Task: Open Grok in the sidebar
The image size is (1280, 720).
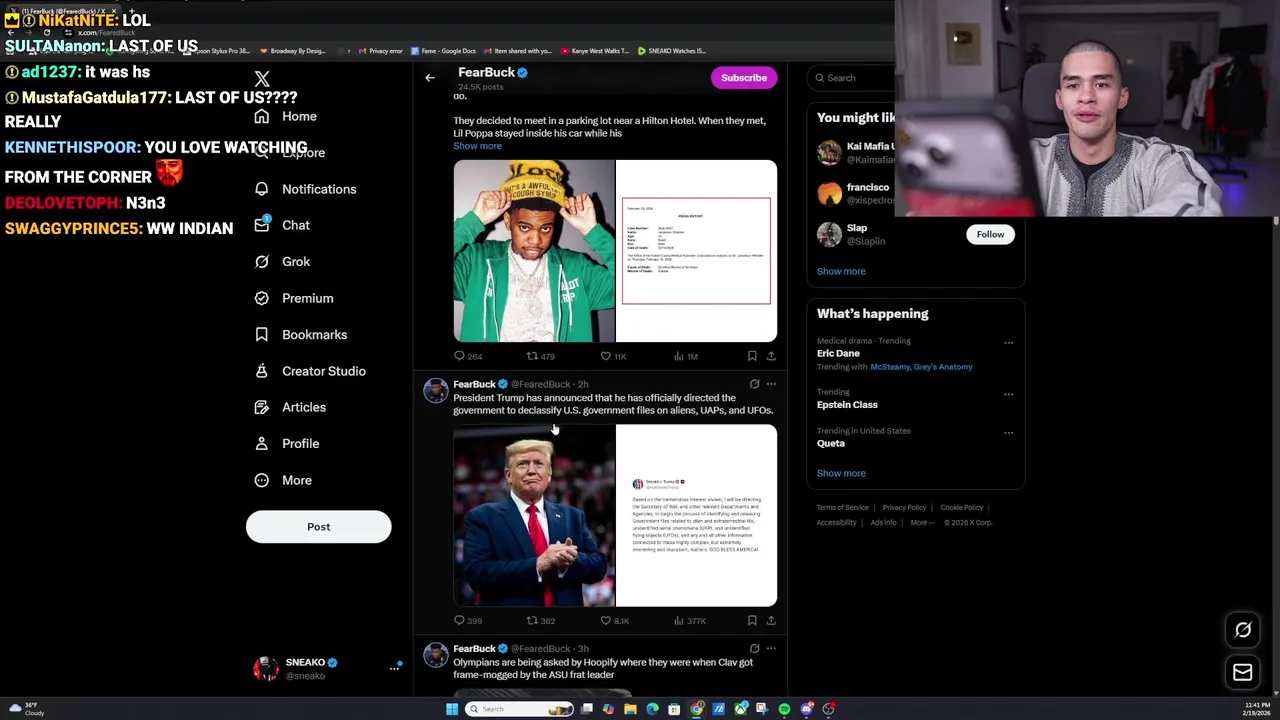Action: pyautogui.click(x=282, y=262)
